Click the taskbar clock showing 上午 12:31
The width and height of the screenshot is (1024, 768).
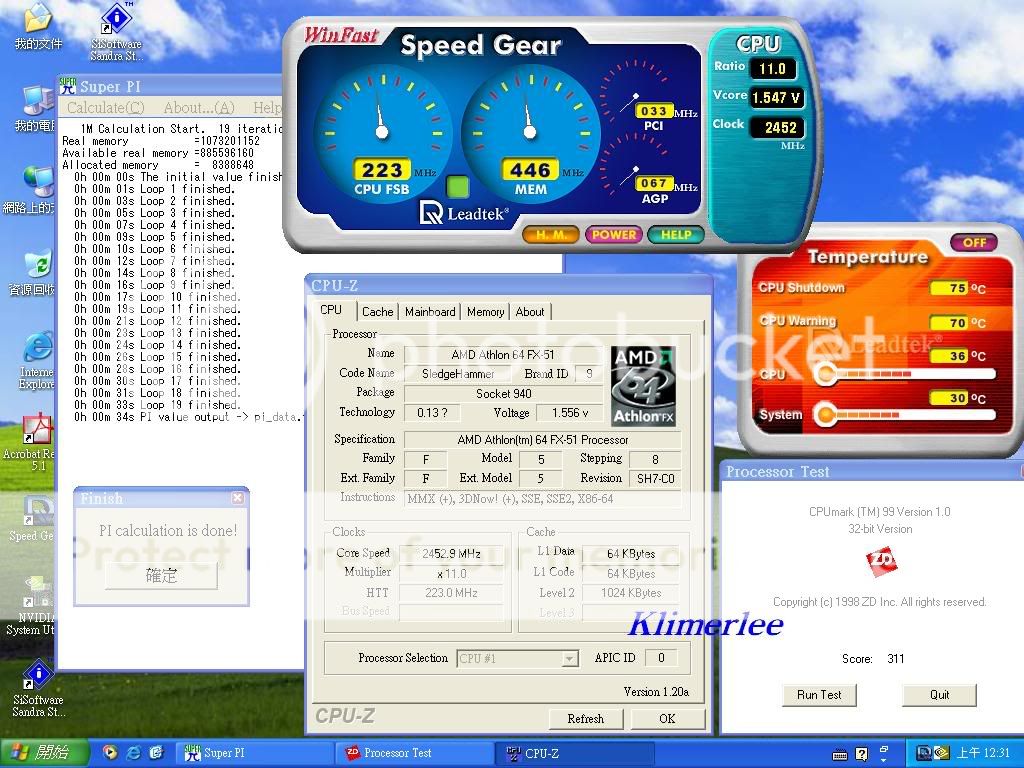point(983,753)
